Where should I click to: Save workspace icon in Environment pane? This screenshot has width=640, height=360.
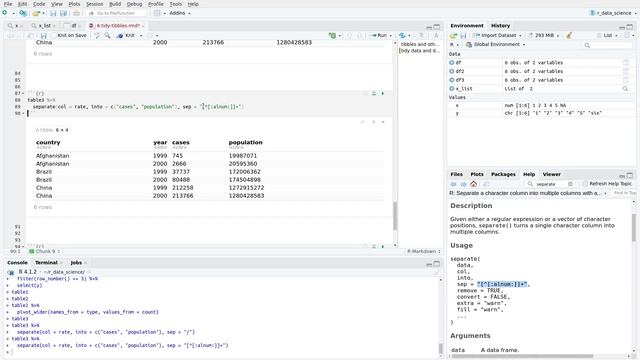(x=463, y=36)
